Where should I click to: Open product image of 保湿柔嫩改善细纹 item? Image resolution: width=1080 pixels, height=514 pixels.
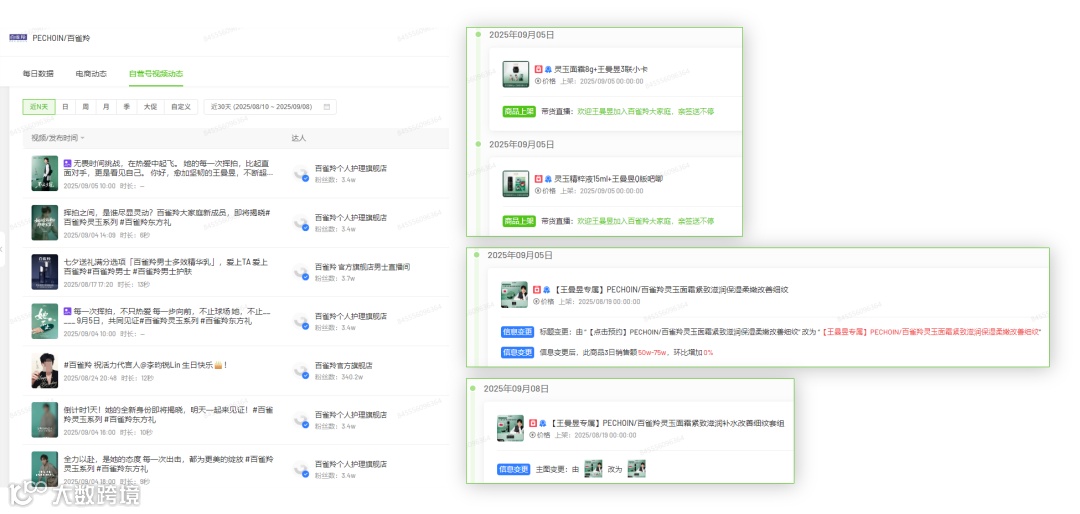pyautogui.click(x=515, y=295)
